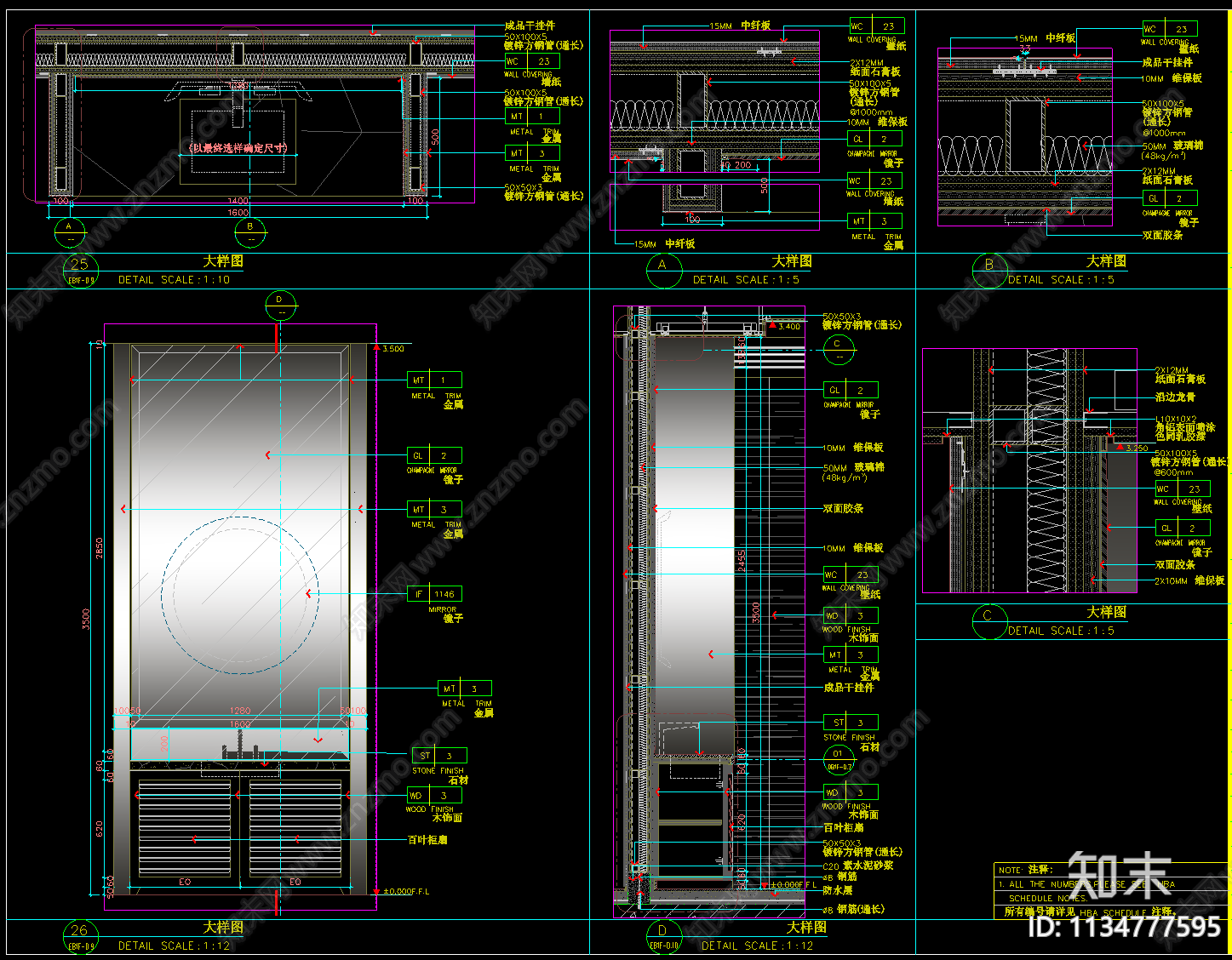This screenshot has height=960, width=1232.
Task: Click the "620" dimension in elevation 26
Action: click(x=100, y=827)
